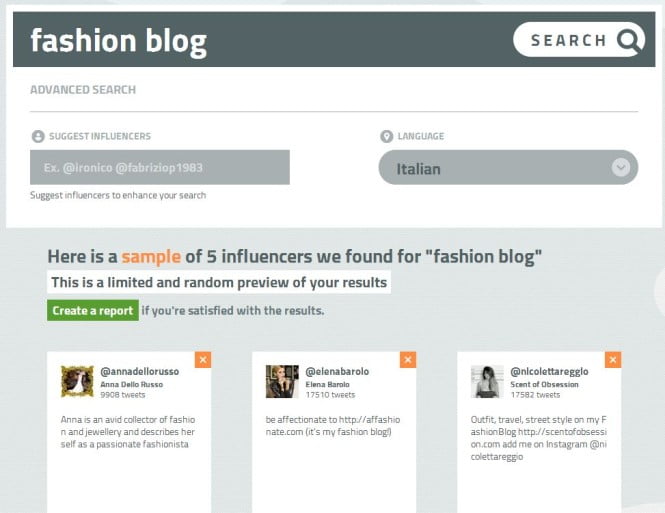Close the @nicolettareggio influencer card

612,360
